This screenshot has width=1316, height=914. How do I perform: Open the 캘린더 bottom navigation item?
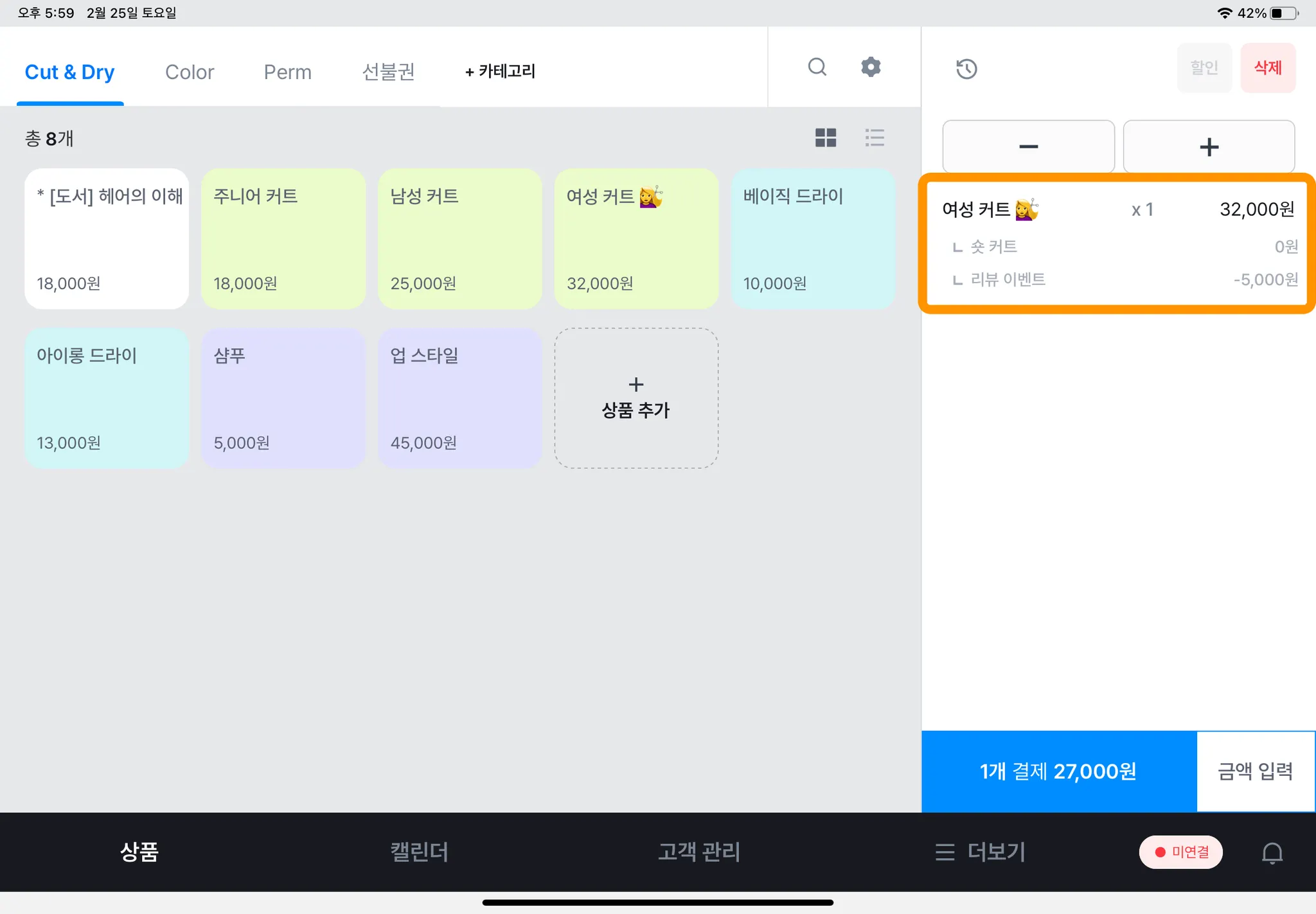point(419,852)
